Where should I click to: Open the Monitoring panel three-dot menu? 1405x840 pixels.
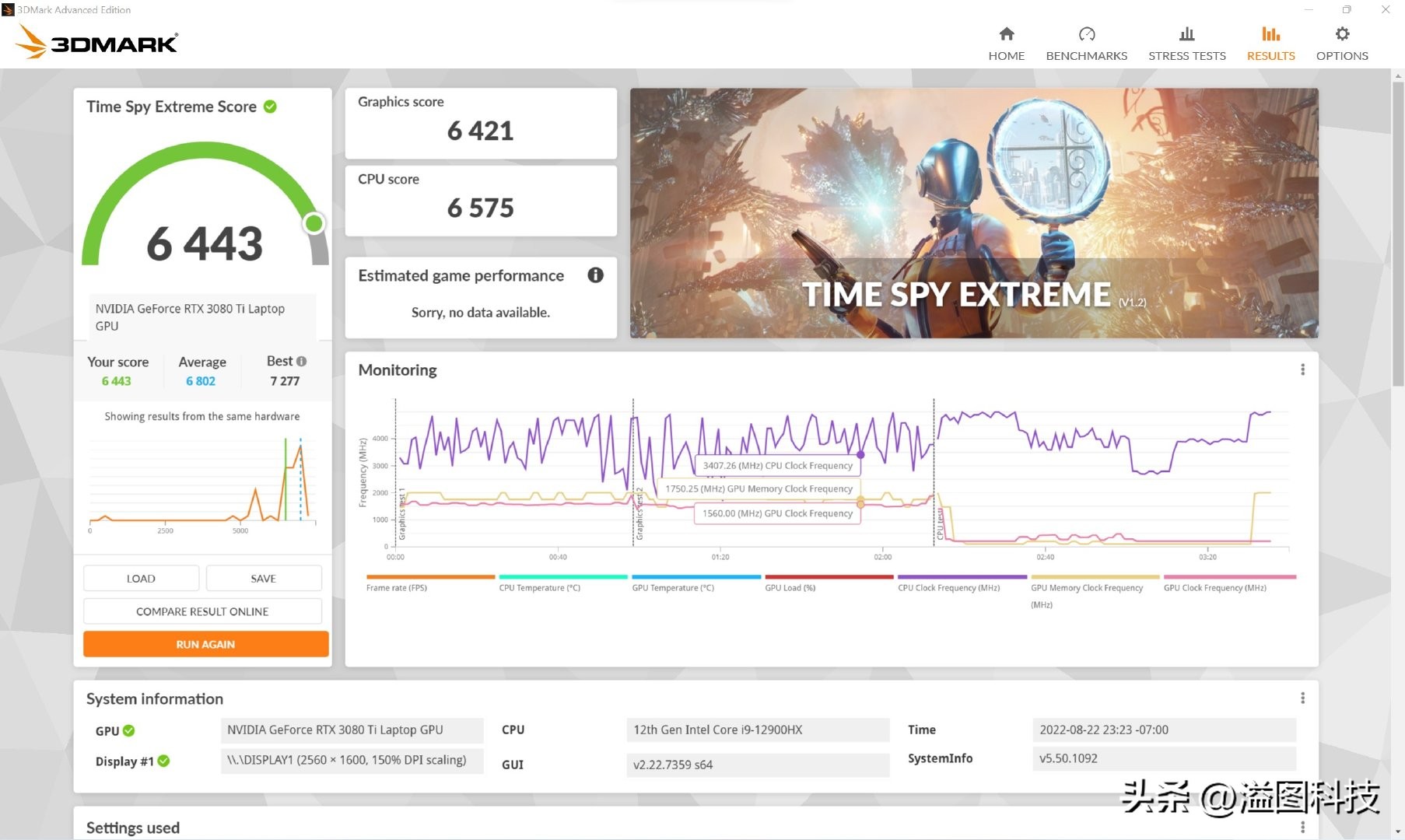[1302, 369]
